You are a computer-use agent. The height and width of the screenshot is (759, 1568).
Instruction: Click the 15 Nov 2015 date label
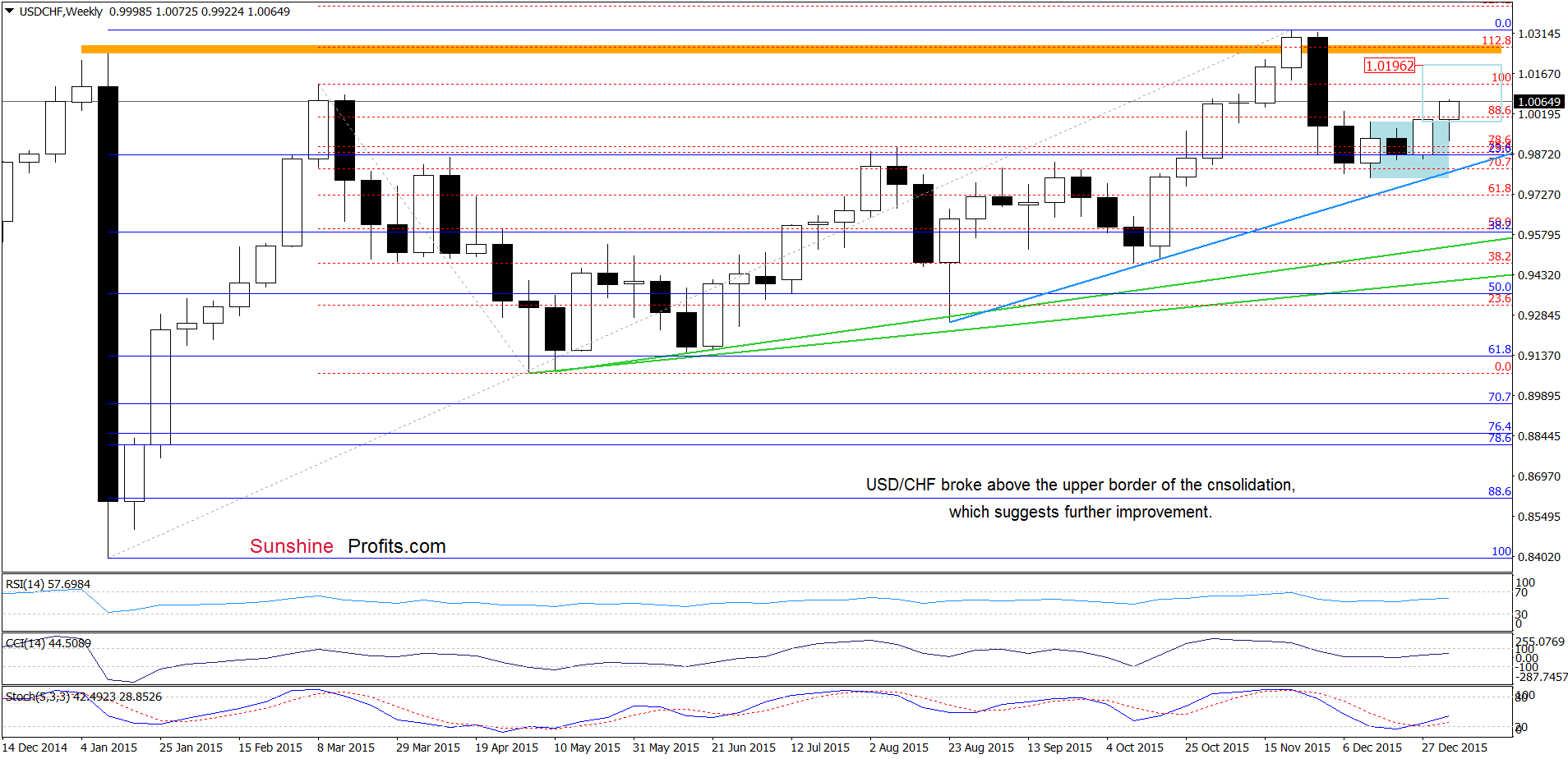[1297, 747]
